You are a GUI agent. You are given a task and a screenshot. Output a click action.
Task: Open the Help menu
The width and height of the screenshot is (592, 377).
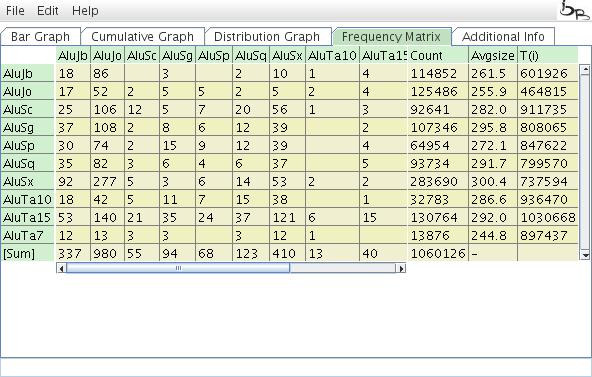[85, 11]
